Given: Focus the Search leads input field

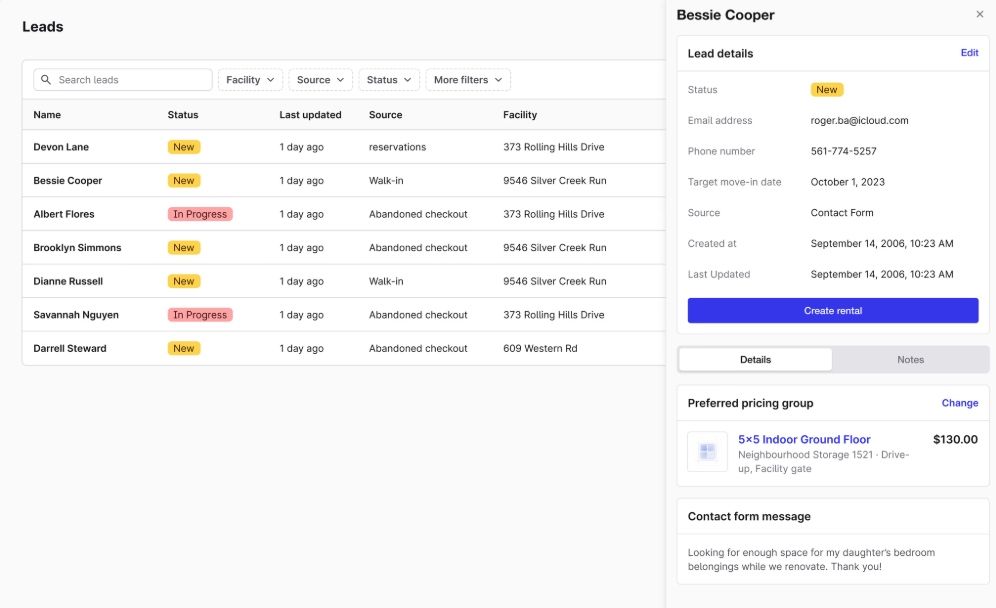Looking at the screenshot, I should [123, 79].
